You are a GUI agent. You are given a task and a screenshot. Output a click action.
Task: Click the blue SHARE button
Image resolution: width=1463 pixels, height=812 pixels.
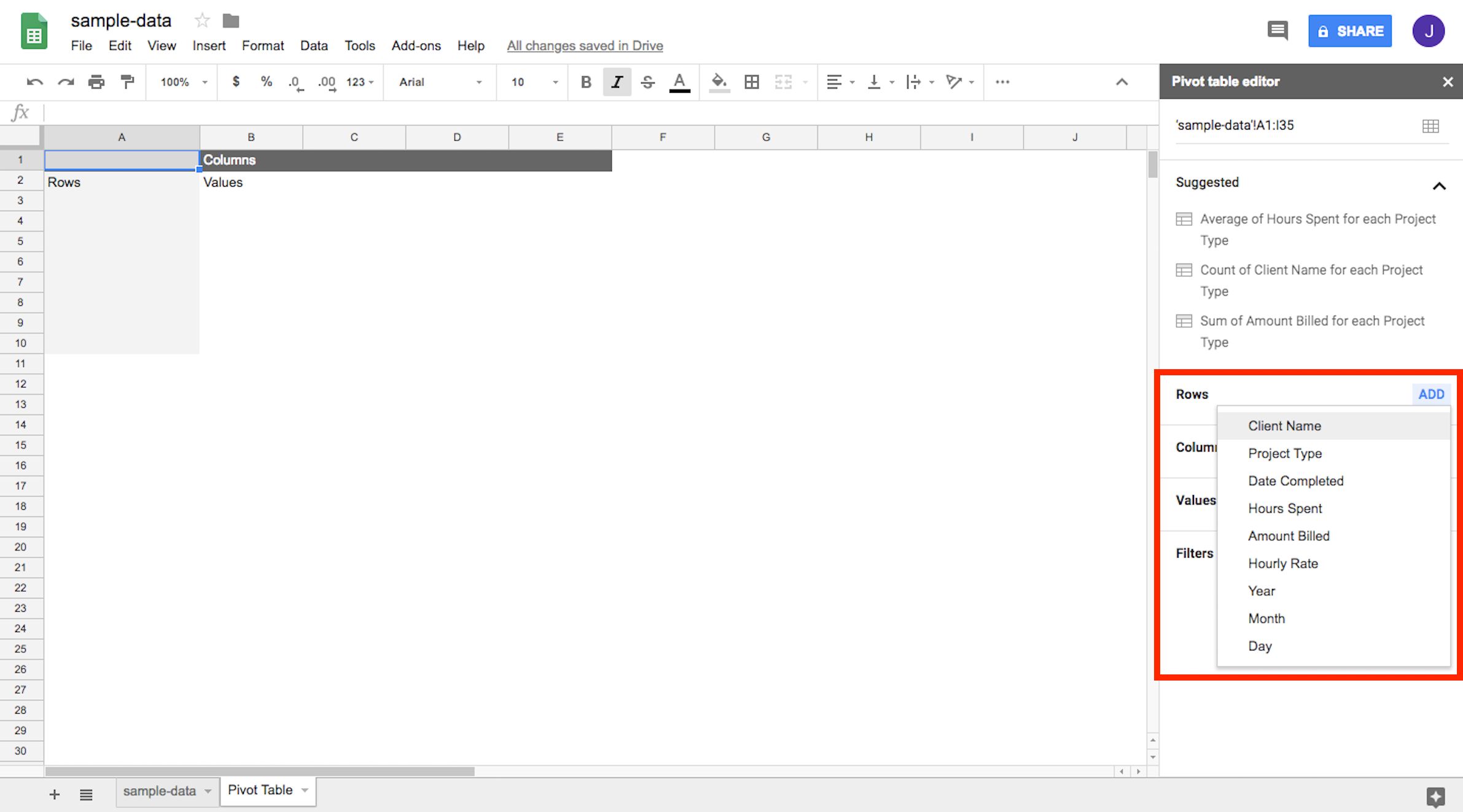coord(1350,31)
